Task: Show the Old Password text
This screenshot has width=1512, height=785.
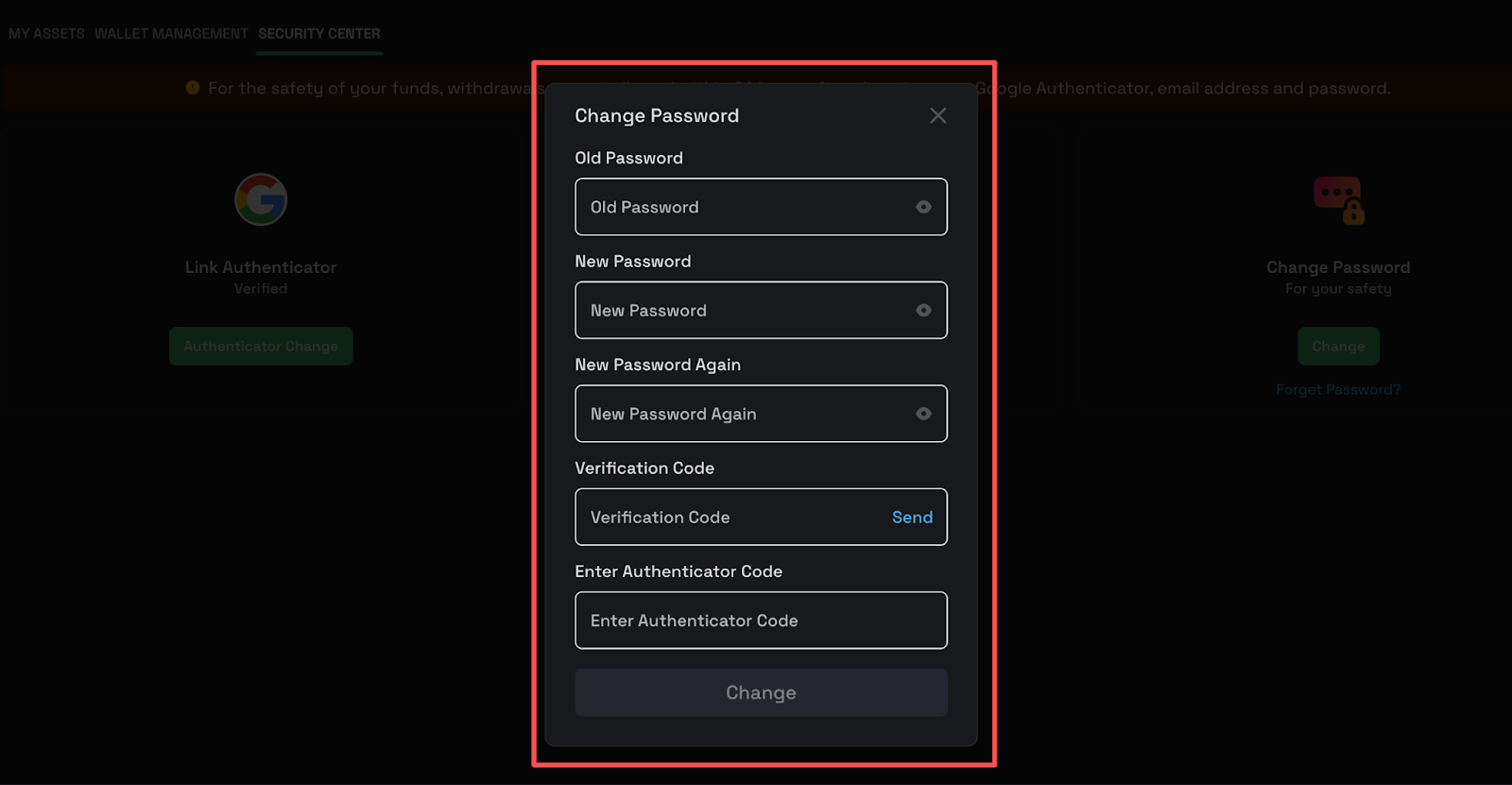Action: (923, 207)
